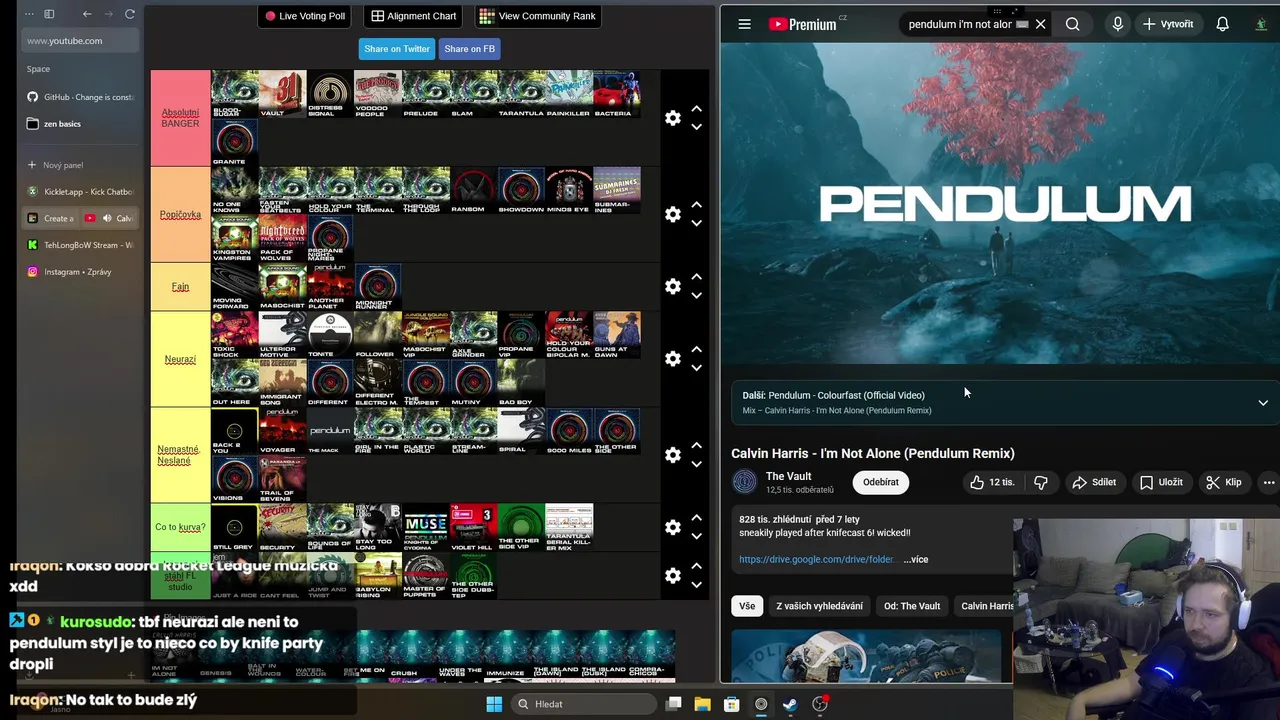Image resolution: width=1280 pixels, height=720 pixels.
Task: Switch to Instagram Zprávy tab
Action: pyautogui.click(x=80, y=272)
